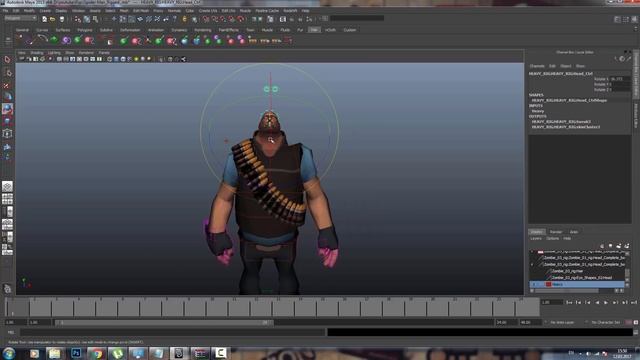Select the arrow Select tool in toolbox
The height and width of the screenshot is (360, 640).
7,60
